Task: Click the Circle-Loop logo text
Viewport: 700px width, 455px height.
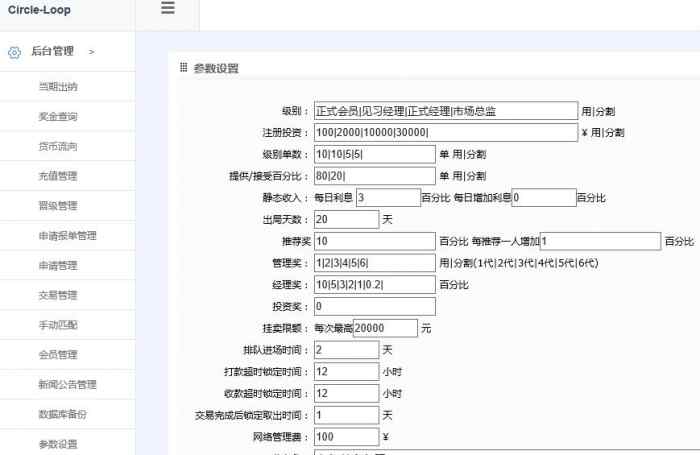Action: point(39,10)
